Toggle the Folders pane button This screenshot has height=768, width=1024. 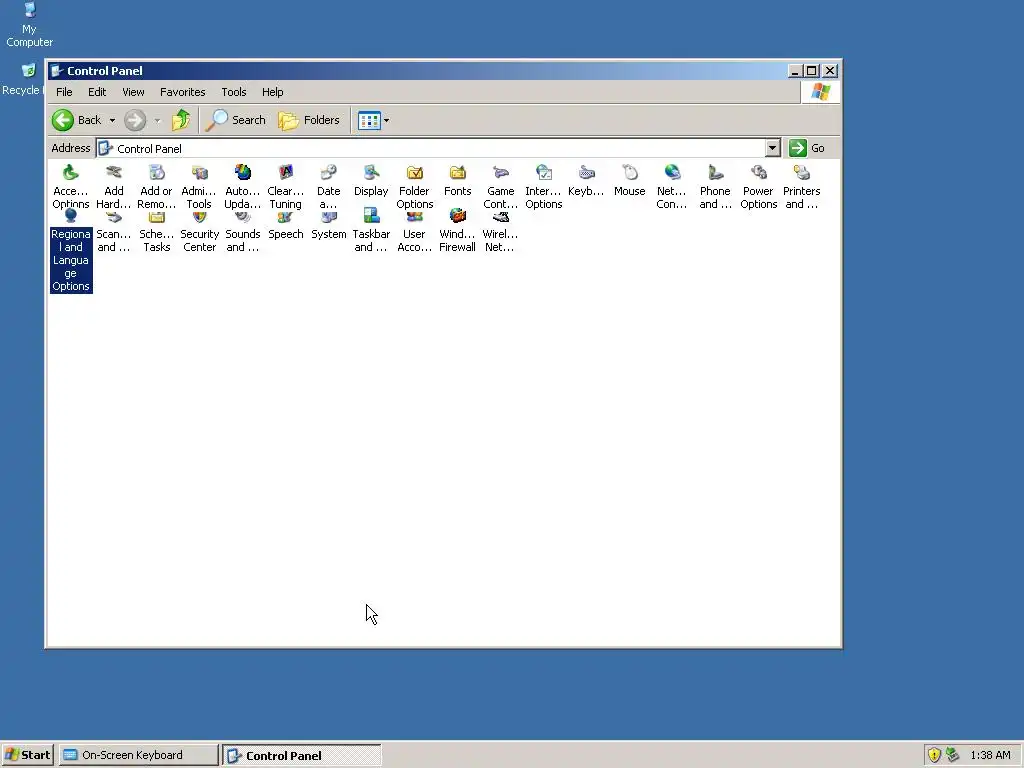[x=310, y=120]
